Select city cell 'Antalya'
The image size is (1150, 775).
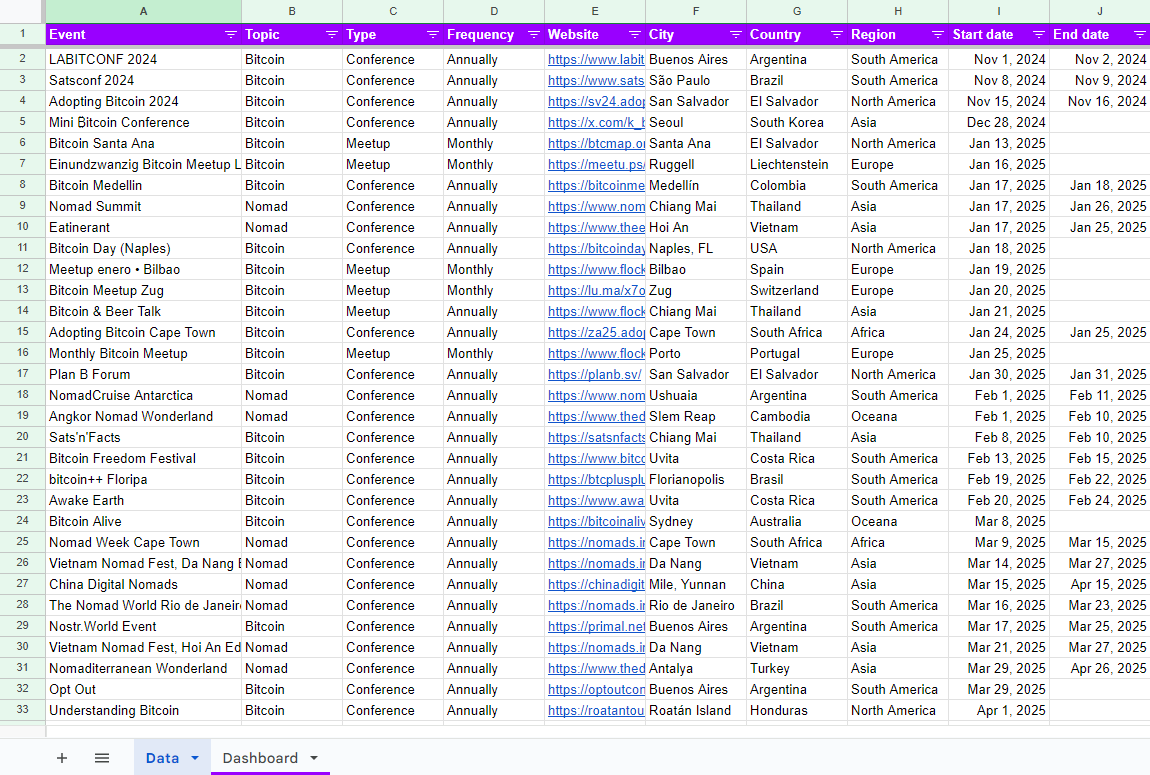pos(696,668)
